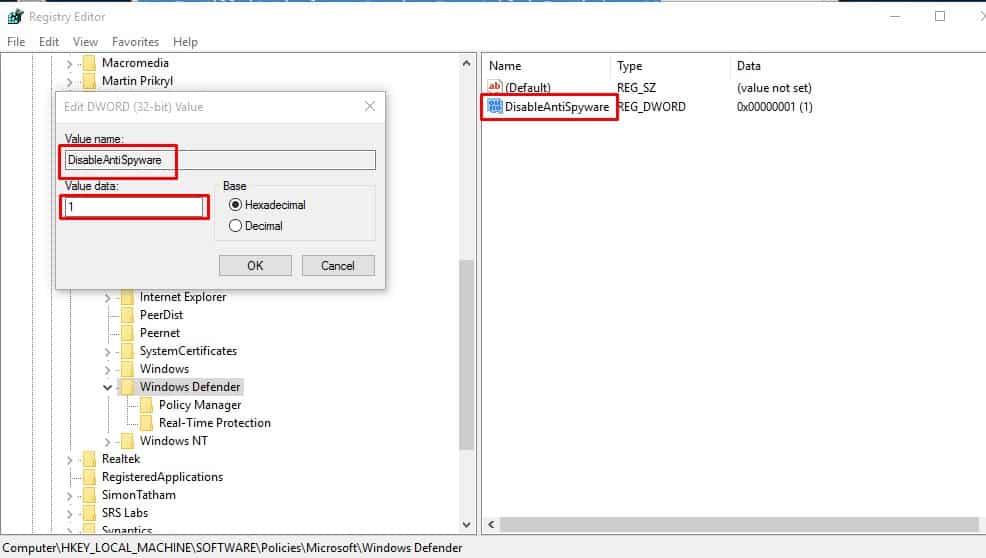This screenshot has height=558, width=986.
Task: Click the SimonTatham folder icon
Action: (89, 495)
